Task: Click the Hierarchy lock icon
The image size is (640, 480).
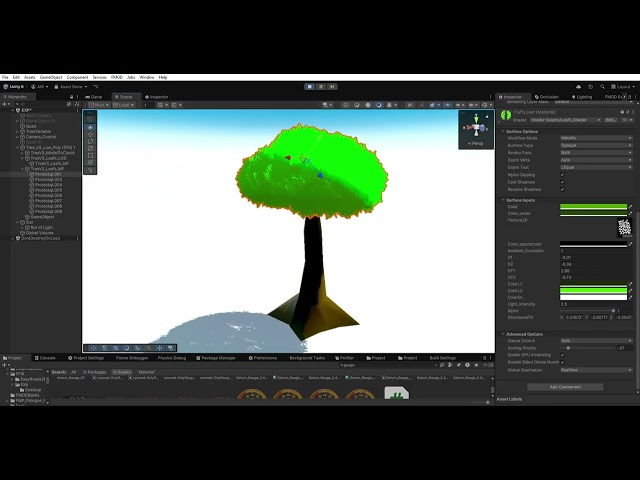Action: 71,97
